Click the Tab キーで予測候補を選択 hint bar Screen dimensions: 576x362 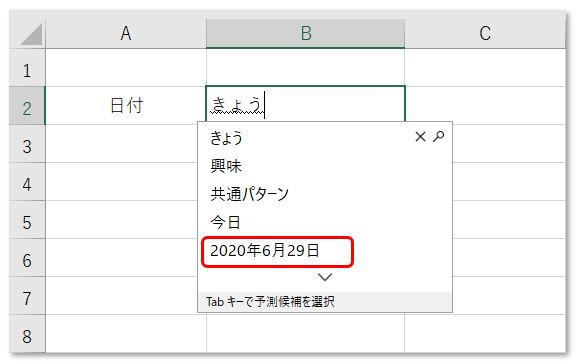point(325,302)
